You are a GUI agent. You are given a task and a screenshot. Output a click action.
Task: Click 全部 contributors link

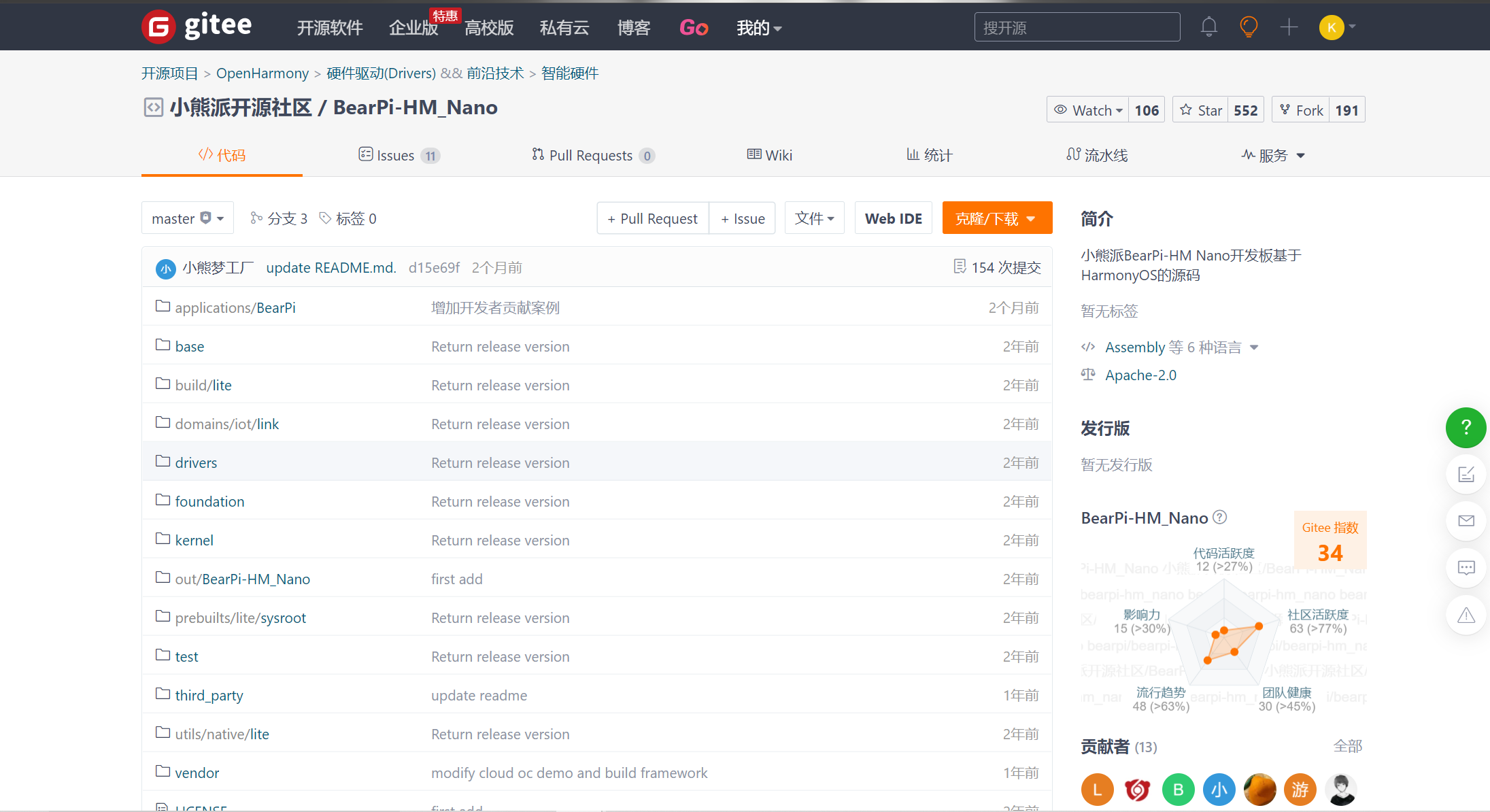1348,746
